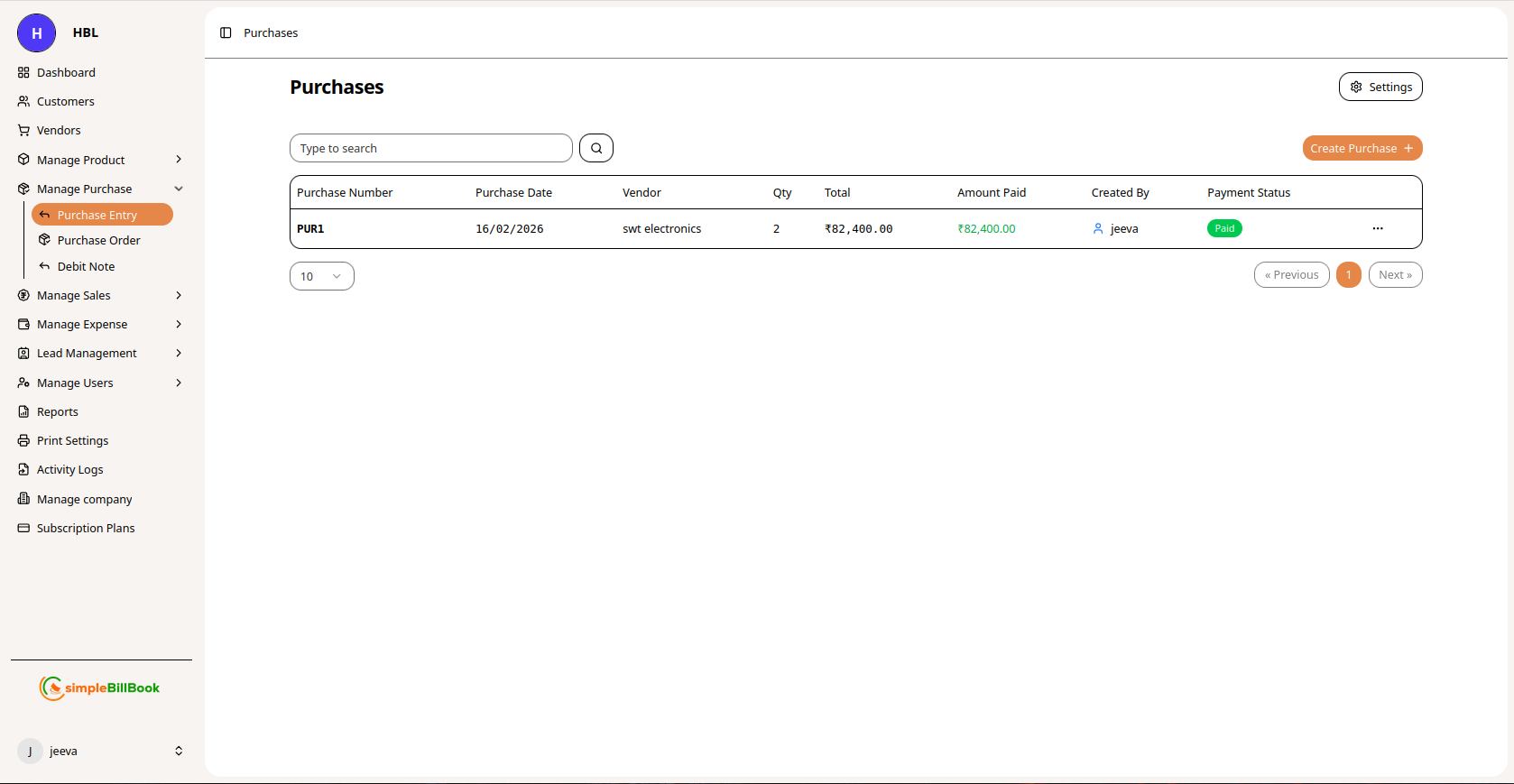Click the jeeva user icon in row
Screen dimensions: 1514x784
(x=1098, y=229)
